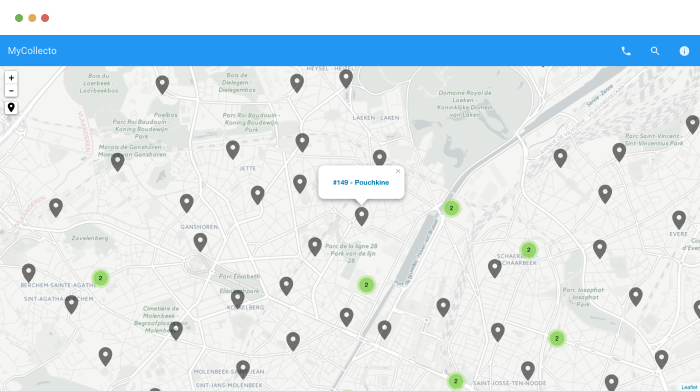Click the locate-me pin button
Screen dimensions: 700x392
(11, 108)
